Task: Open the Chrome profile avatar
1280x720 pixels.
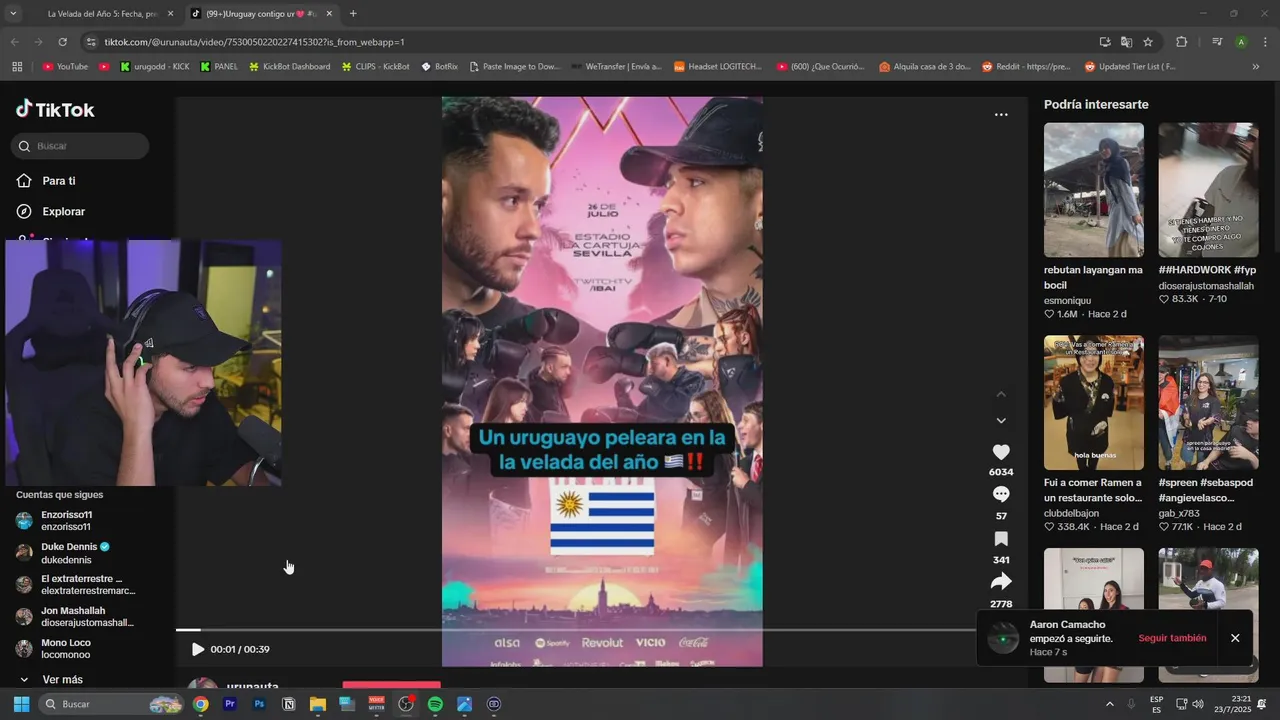Action: pos(1241,42)
